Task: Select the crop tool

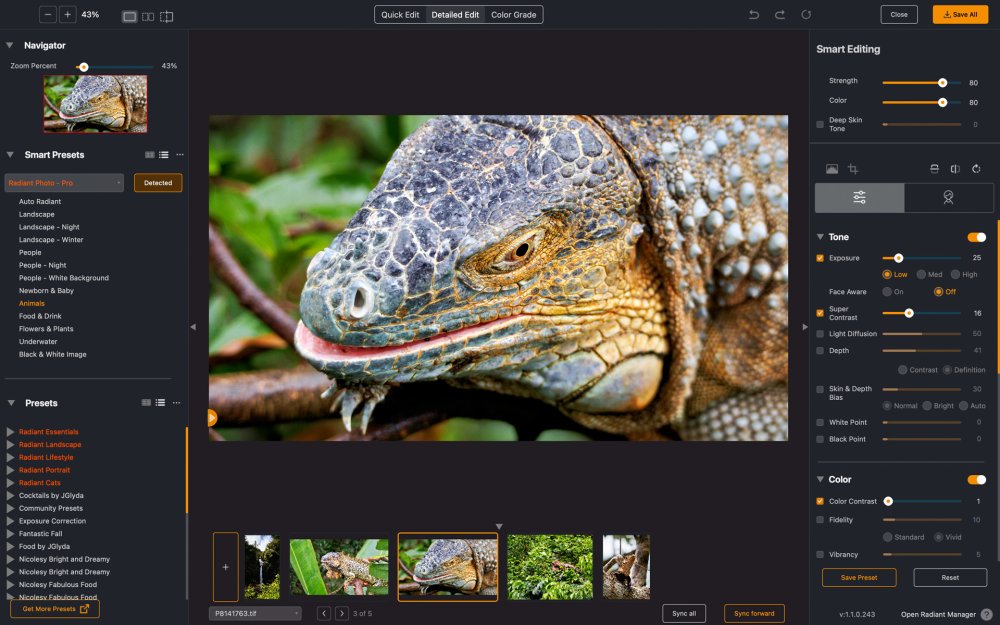Action: tap(853, 169)
